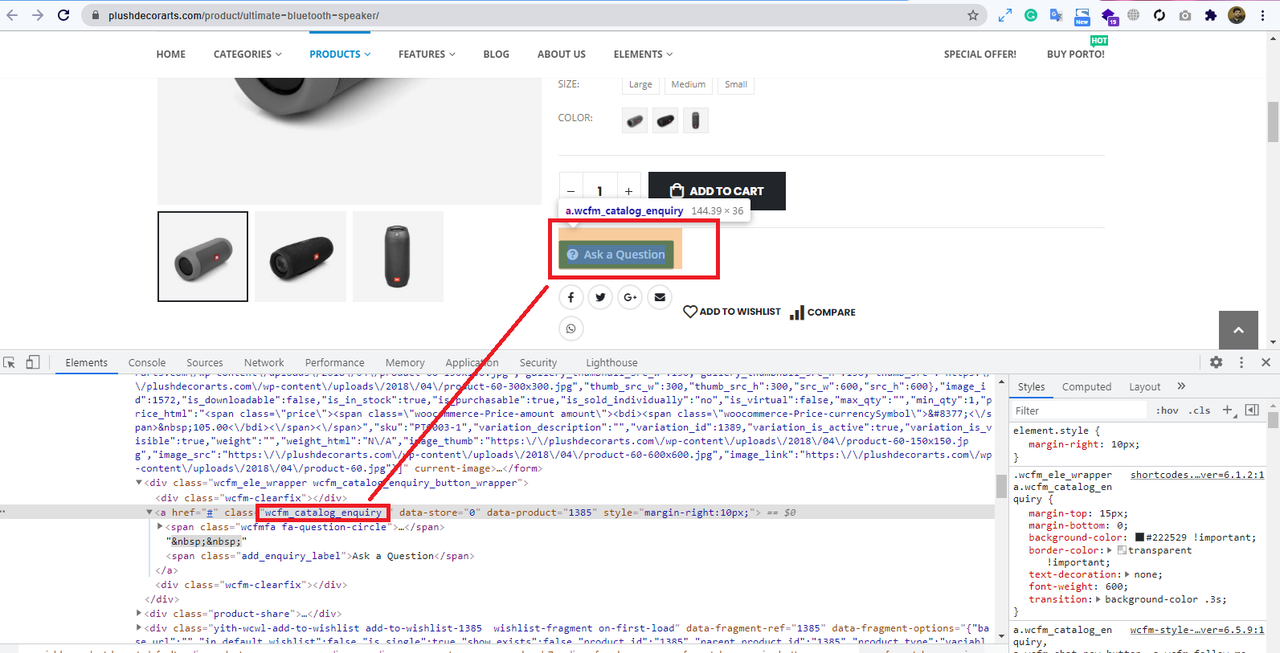Expand the transition CSS property
The image size is (1280, 653).
[1100, 599]
